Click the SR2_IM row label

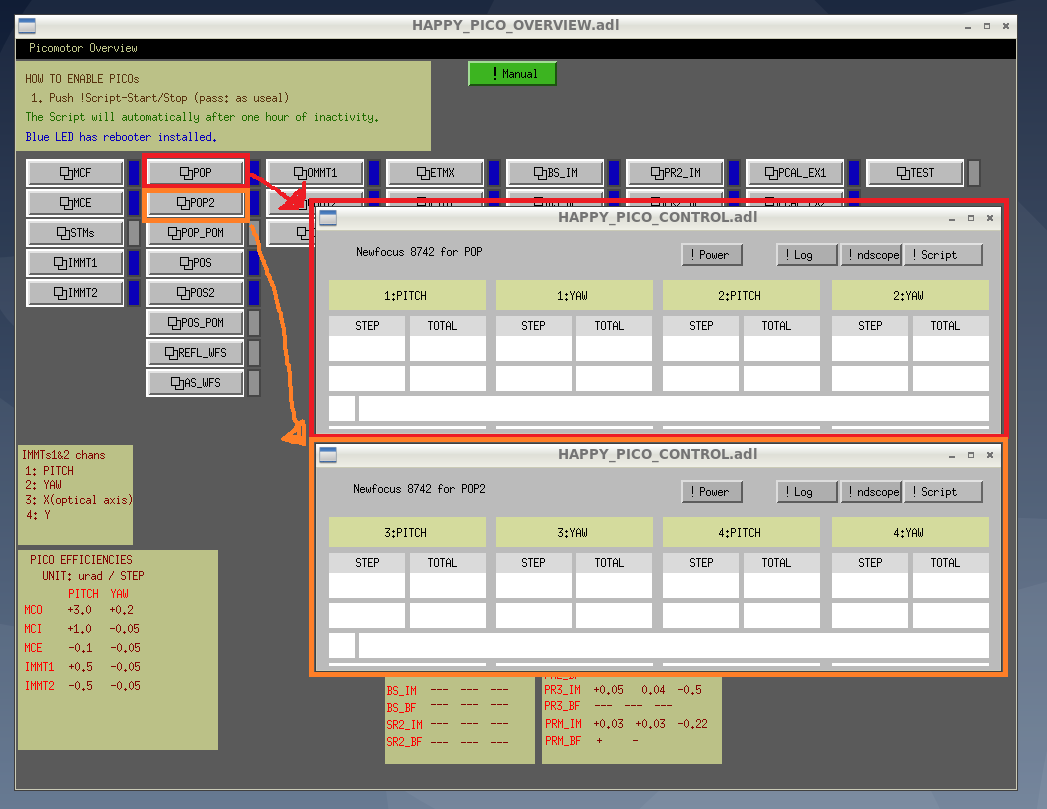click(404, 724)
